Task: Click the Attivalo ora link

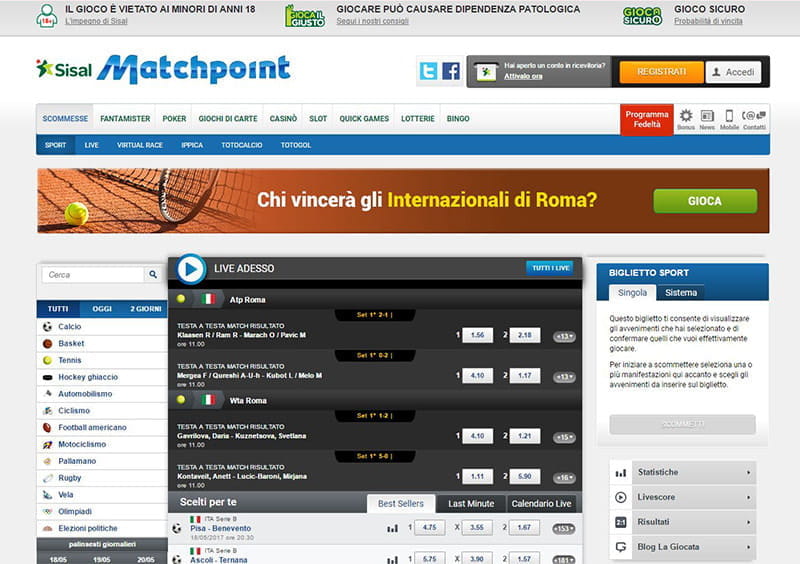Action: [x=523, y=76]
